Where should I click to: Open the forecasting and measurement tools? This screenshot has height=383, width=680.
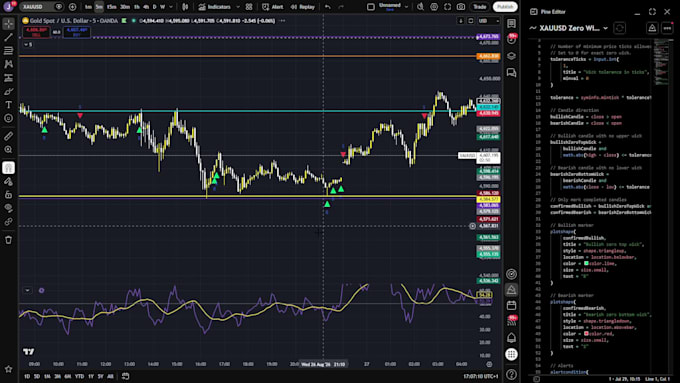click(x=8, y=78)
